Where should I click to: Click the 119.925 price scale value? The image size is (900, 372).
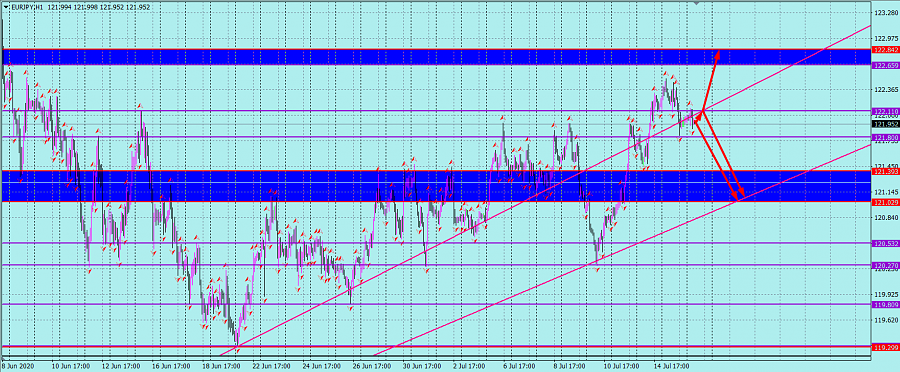click(886, 294)
